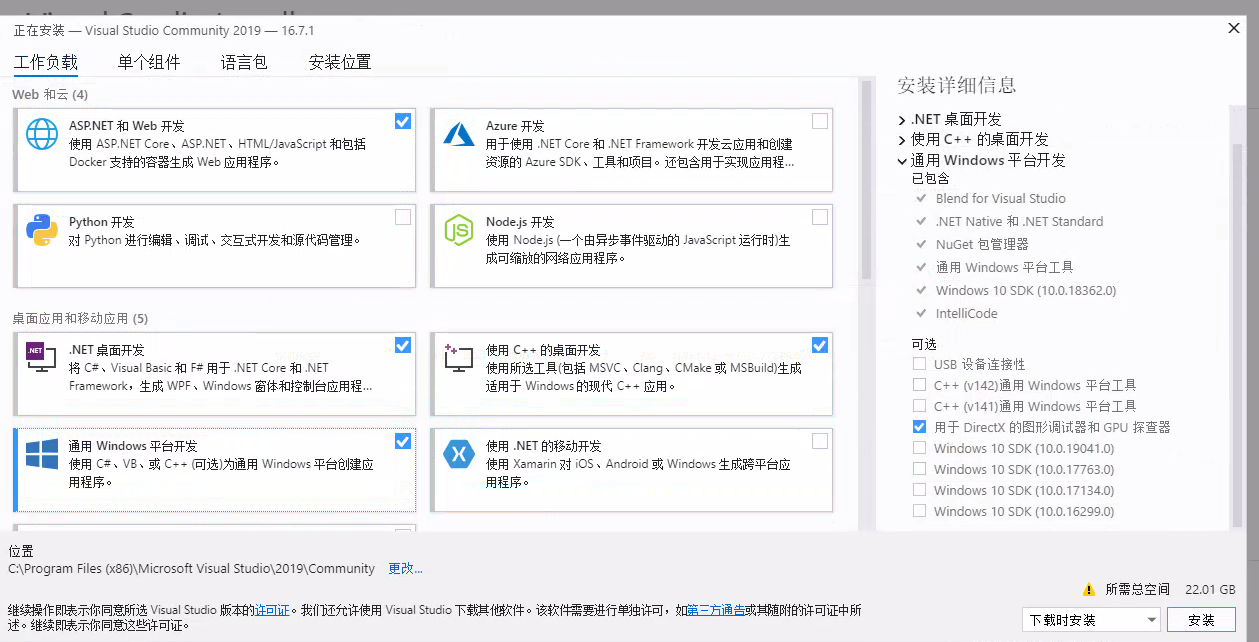Click the 桌面应用和移动应用 (5) section header
The height and width of the screenshot is (642, 1259).
pos(80,318)
